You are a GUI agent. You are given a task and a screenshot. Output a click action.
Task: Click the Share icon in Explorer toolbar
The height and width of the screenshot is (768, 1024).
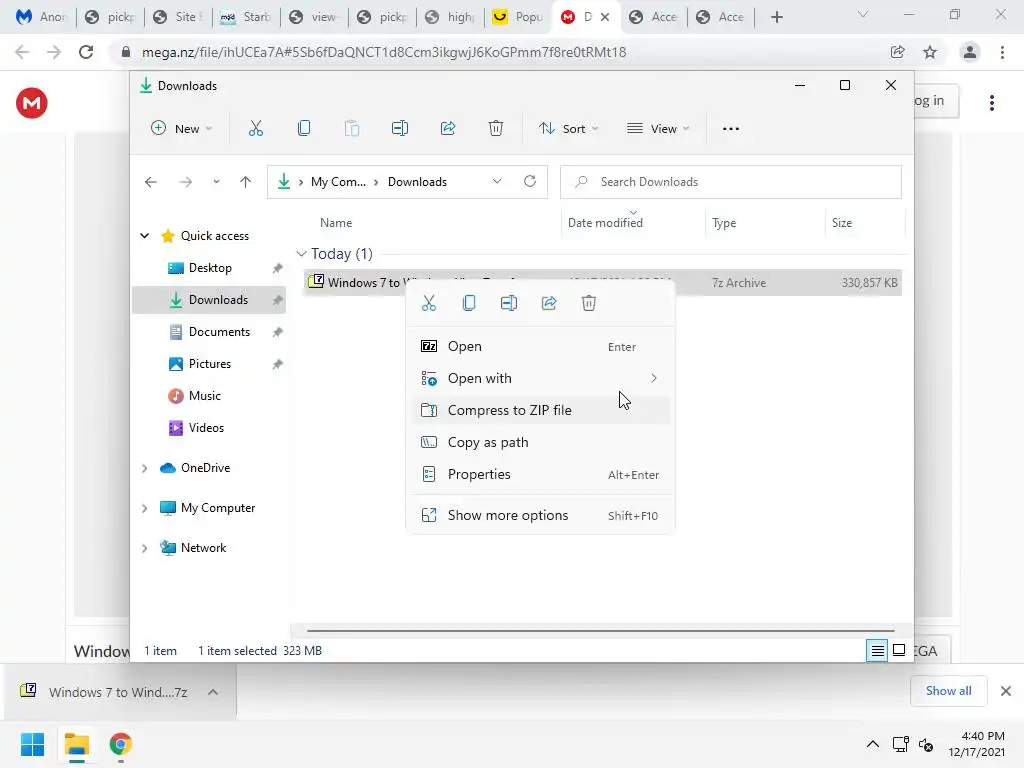click(448, 129)
